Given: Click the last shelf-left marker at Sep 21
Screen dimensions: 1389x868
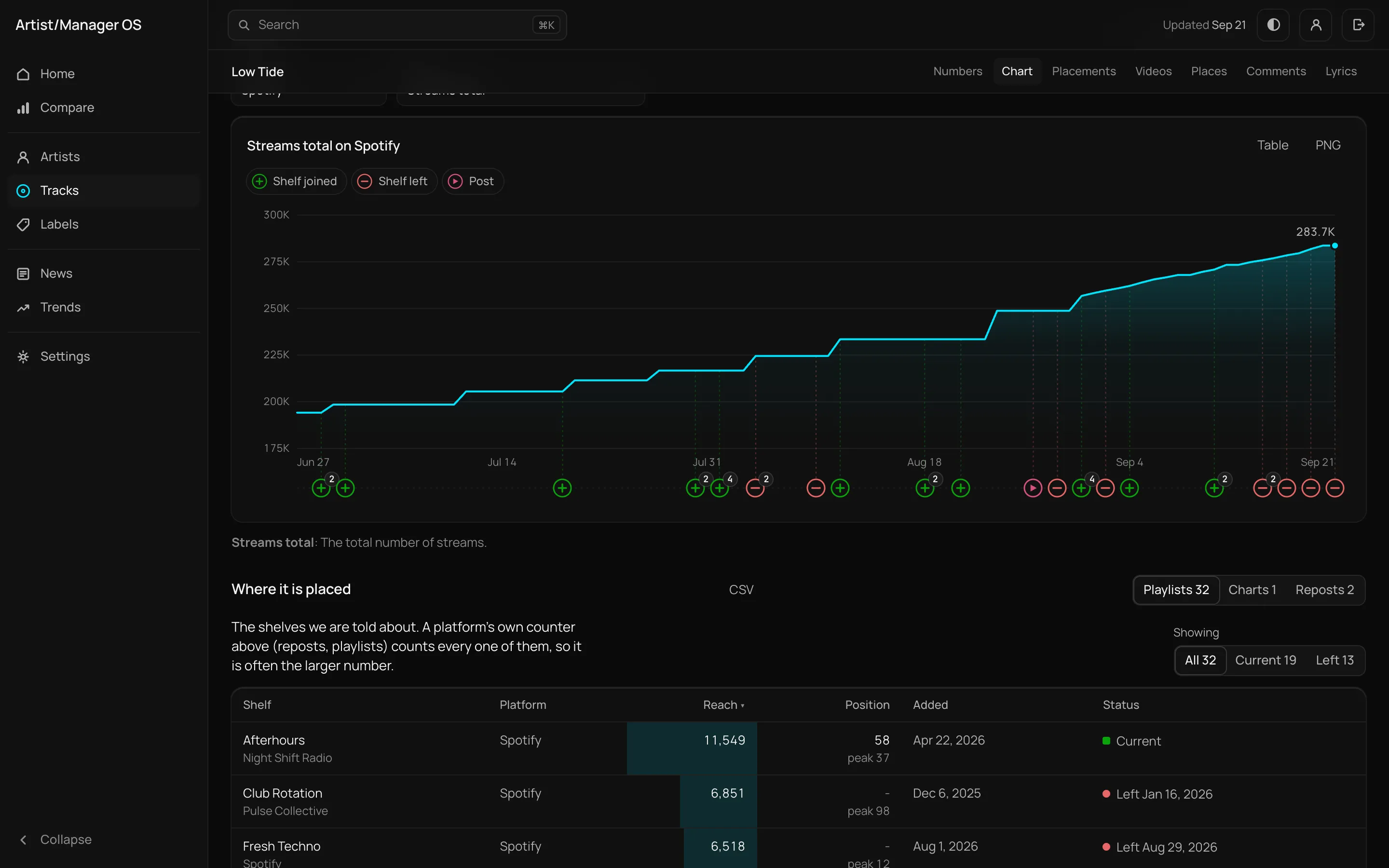Looking at the screenshot, I should 1335,488.
